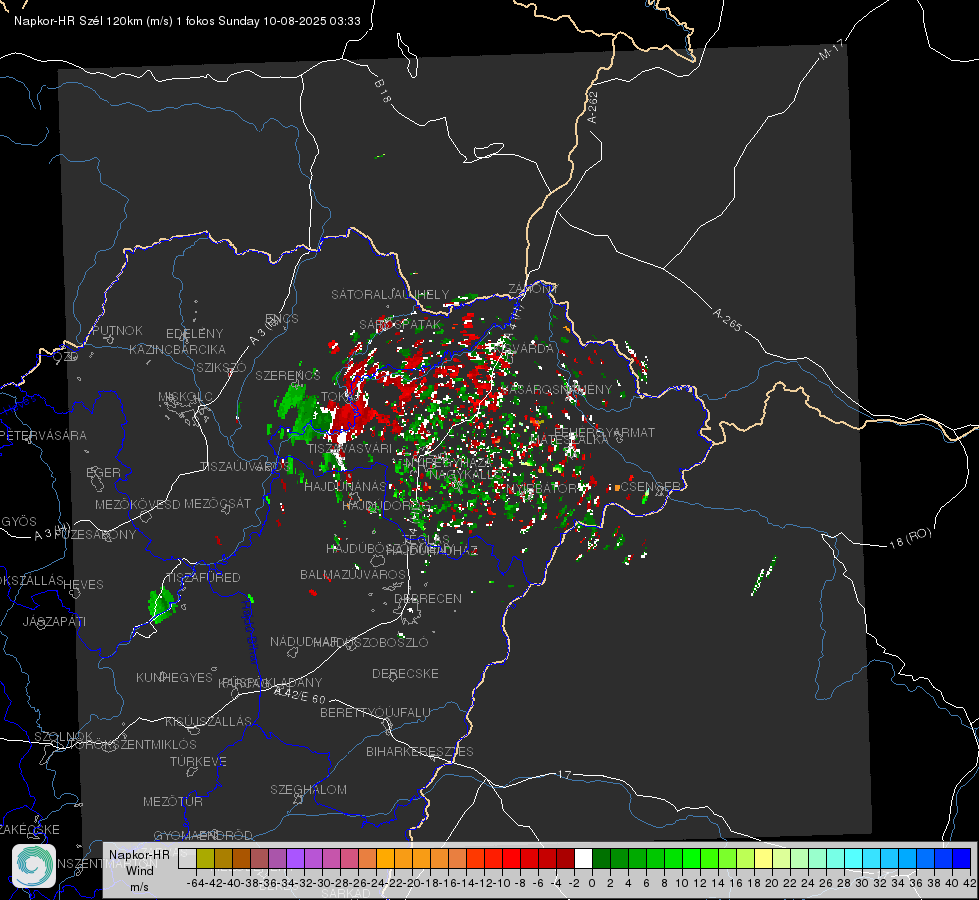The height and width of the screenshot is (900, 979).
Task: Click the radar title text with timestamp 03:33
Action: tap(187, 21)
